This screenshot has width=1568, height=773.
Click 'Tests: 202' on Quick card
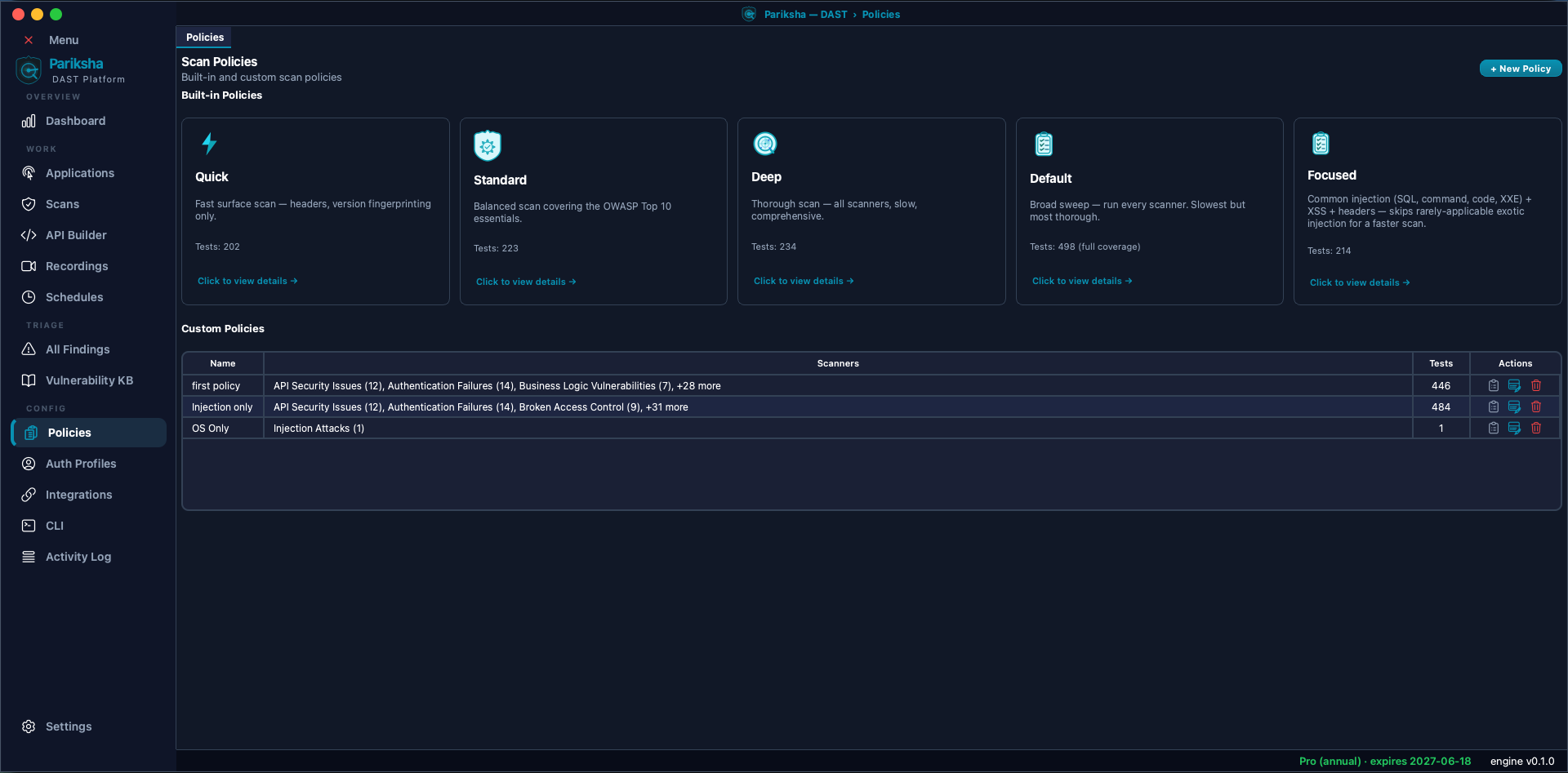[217, 247]
